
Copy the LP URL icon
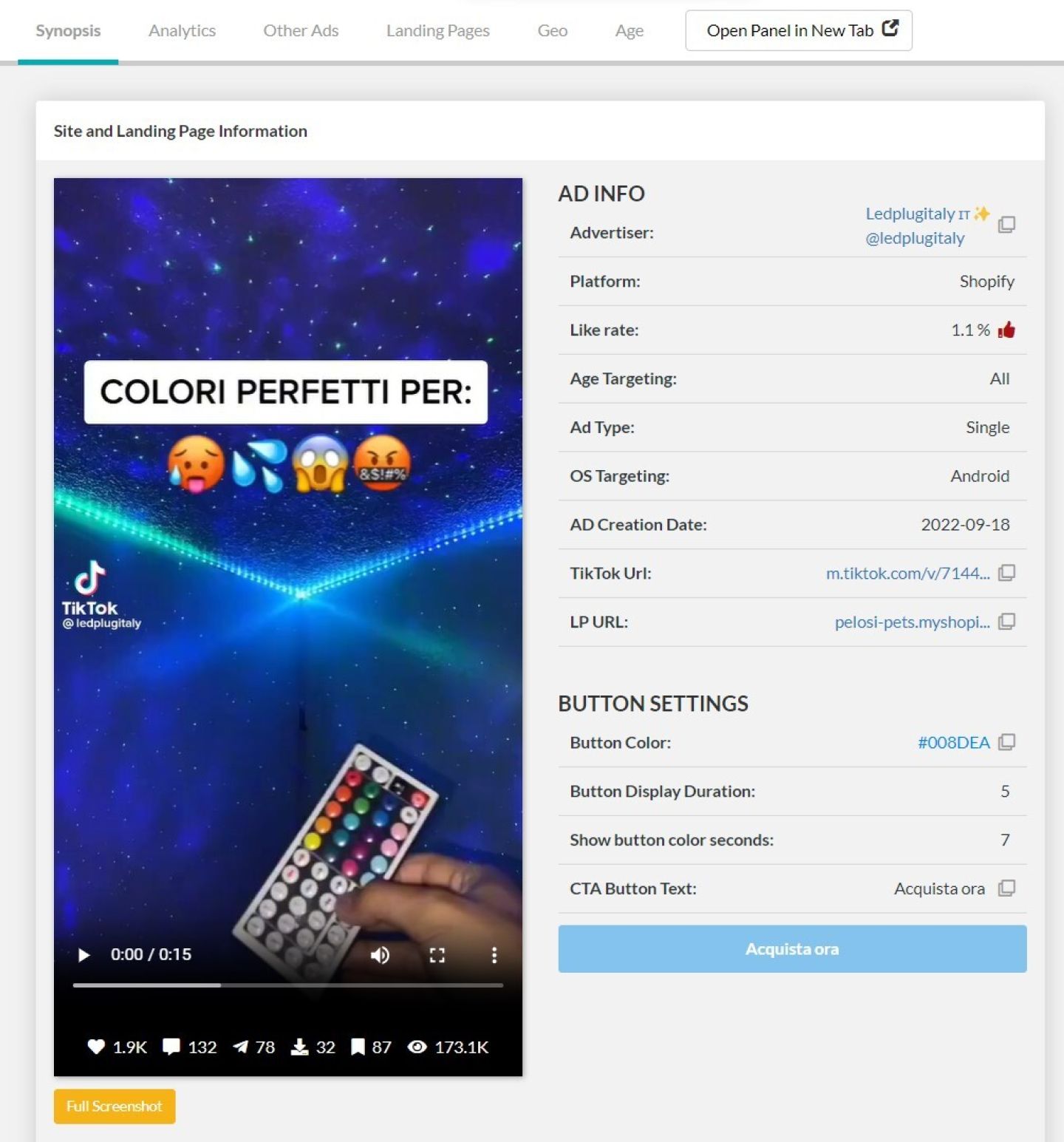[x=1006, y=622]
